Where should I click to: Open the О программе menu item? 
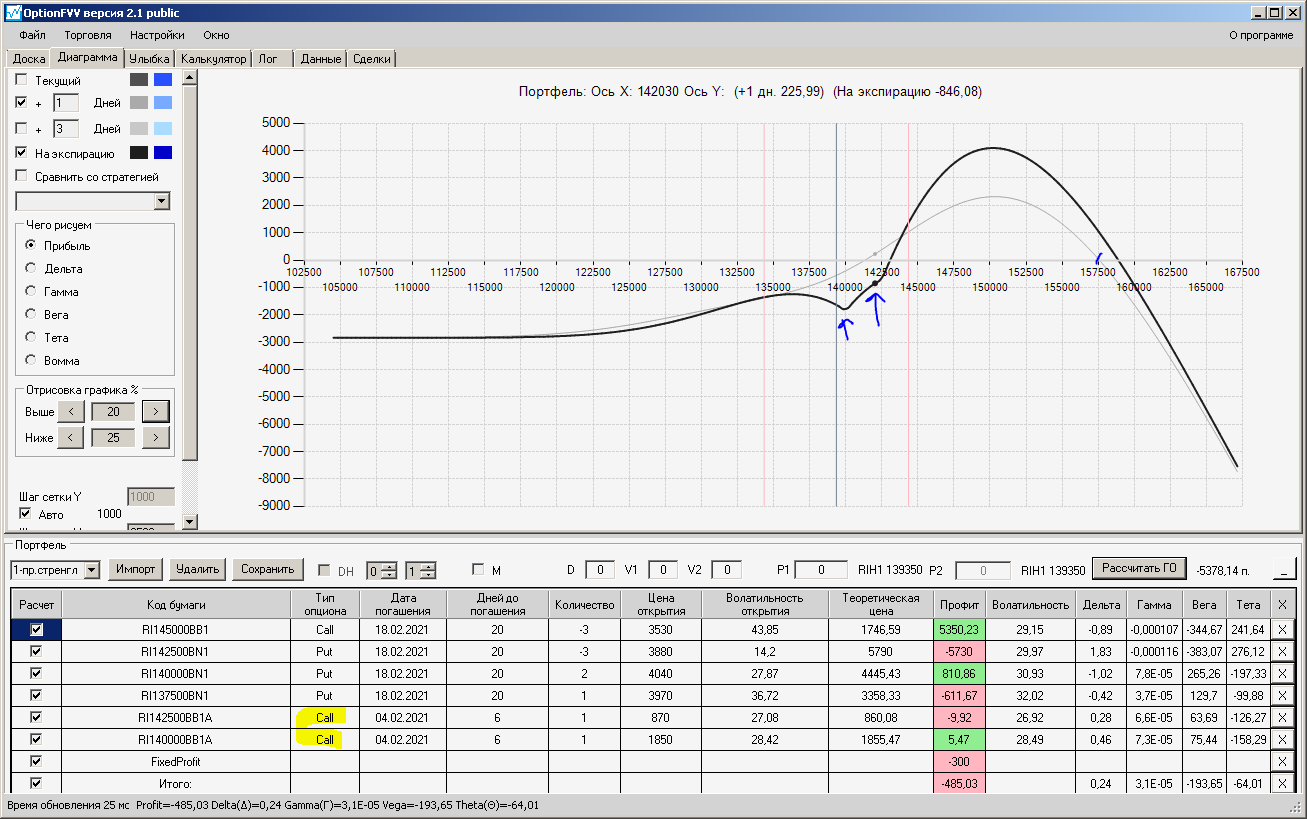(x=1261, y=35)
